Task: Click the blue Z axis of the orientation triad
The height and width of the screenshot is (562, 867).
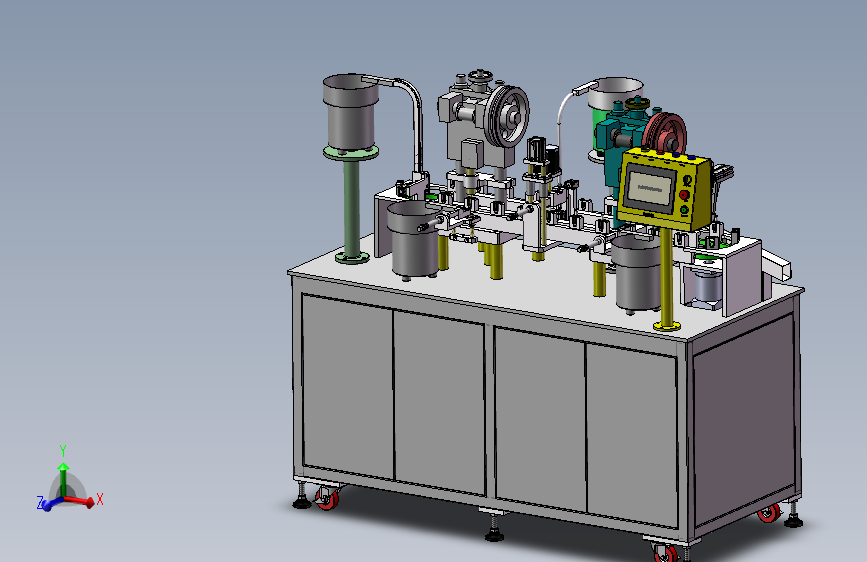Action: [51, 504]
